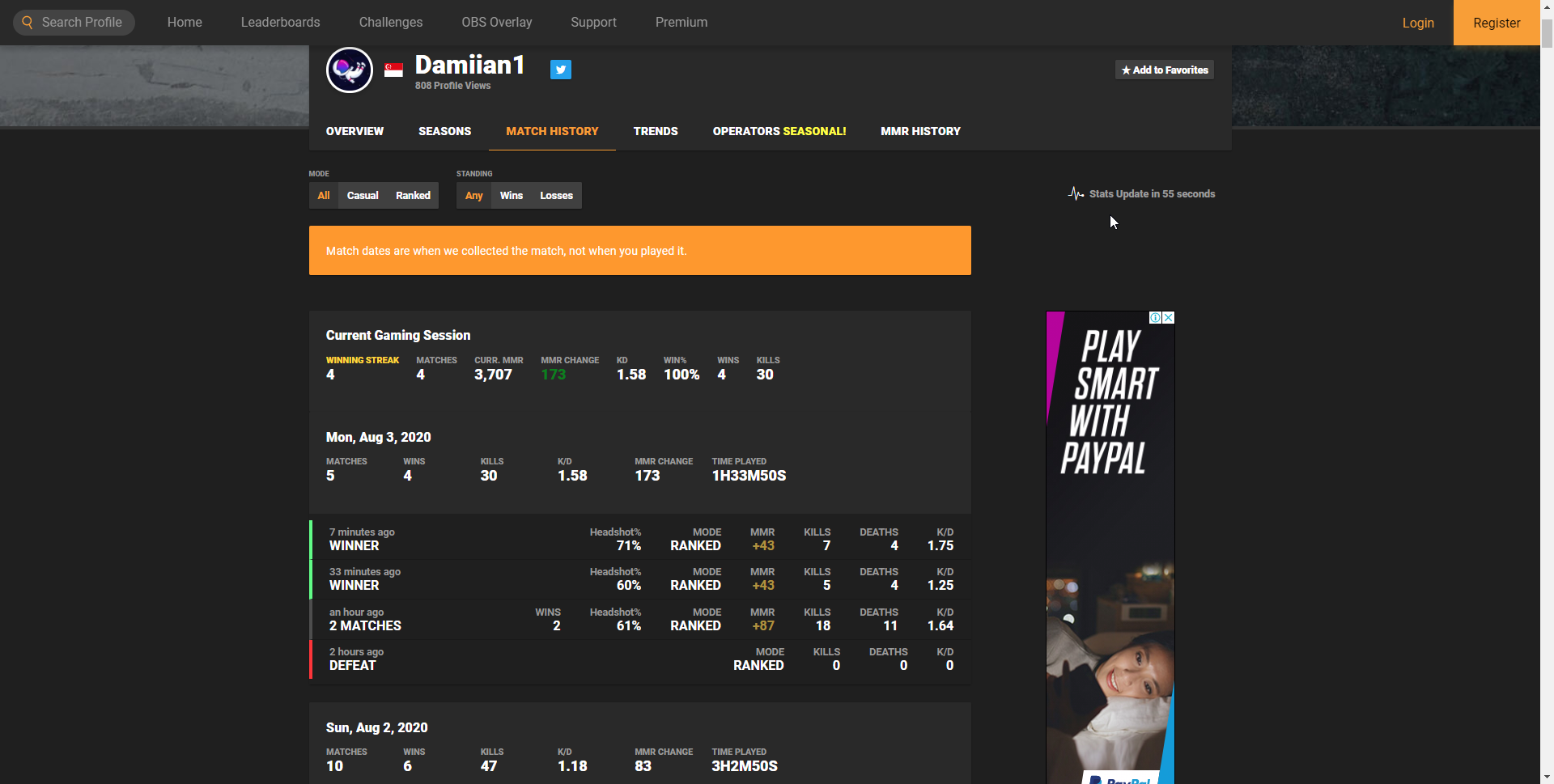This screenshot has width=1554, height=784.
Task: Click the Twitter icon beside Damiian1
Action: (560, 70)
